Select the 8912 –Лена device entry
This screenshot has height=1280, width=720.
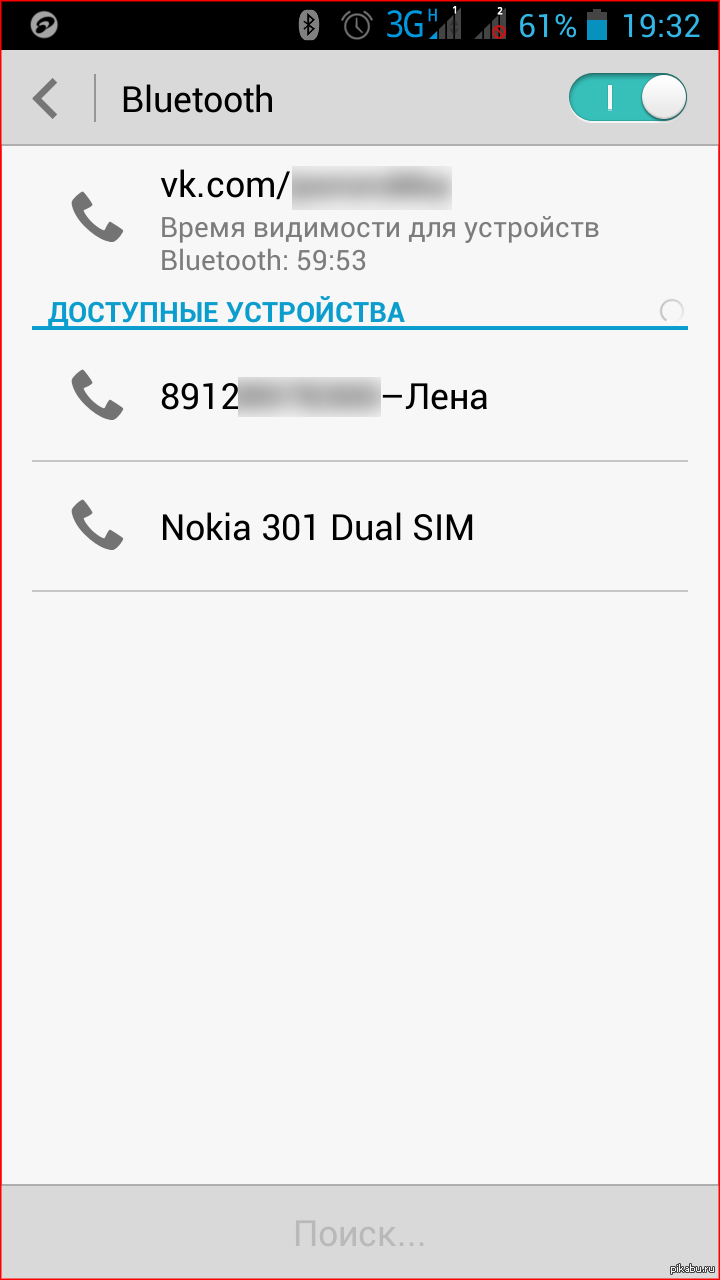click(x=360, y=396)
